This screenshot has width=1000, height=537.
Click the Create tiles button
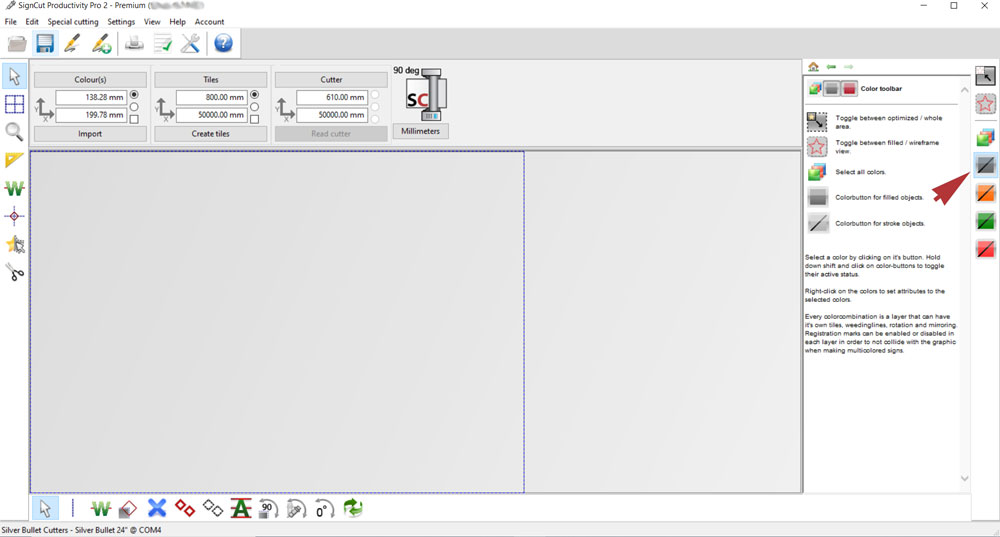click(x=210, y=134)
